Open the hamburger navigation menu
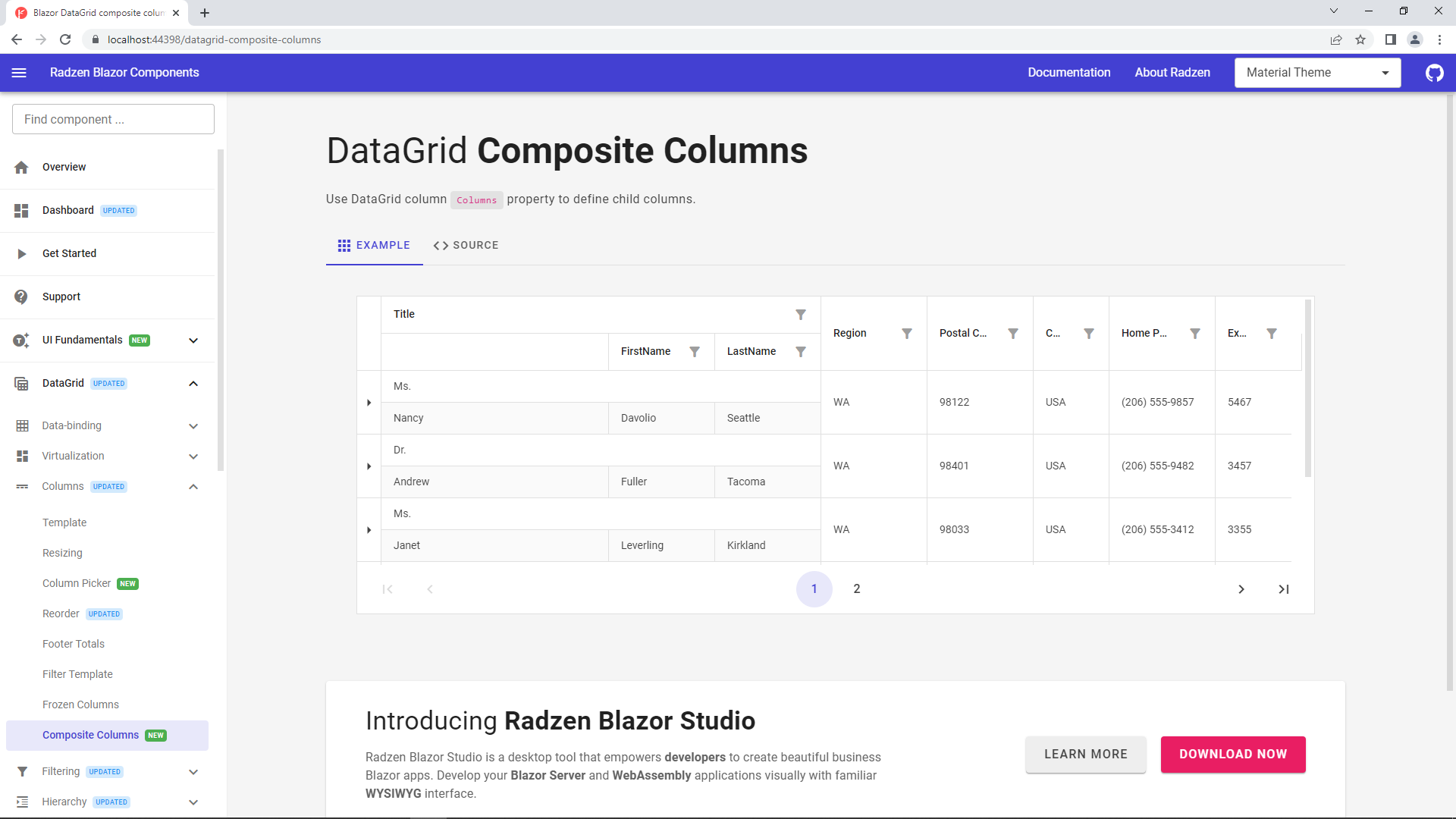The height and width of the screenshot is (819, 1456). [19, 73]
